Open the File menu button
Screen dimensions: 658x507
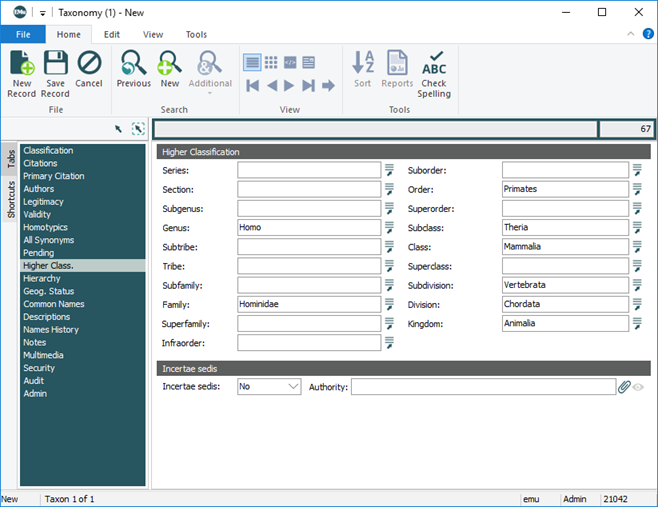click(22, 35)
